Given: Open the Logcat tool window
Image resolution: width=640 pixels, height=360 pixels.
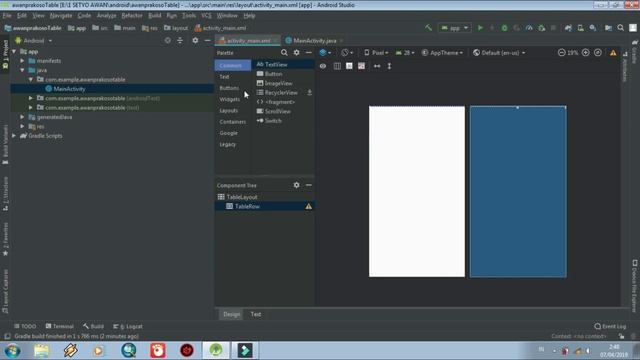Looking at the screenshot, I should point(128,327).
